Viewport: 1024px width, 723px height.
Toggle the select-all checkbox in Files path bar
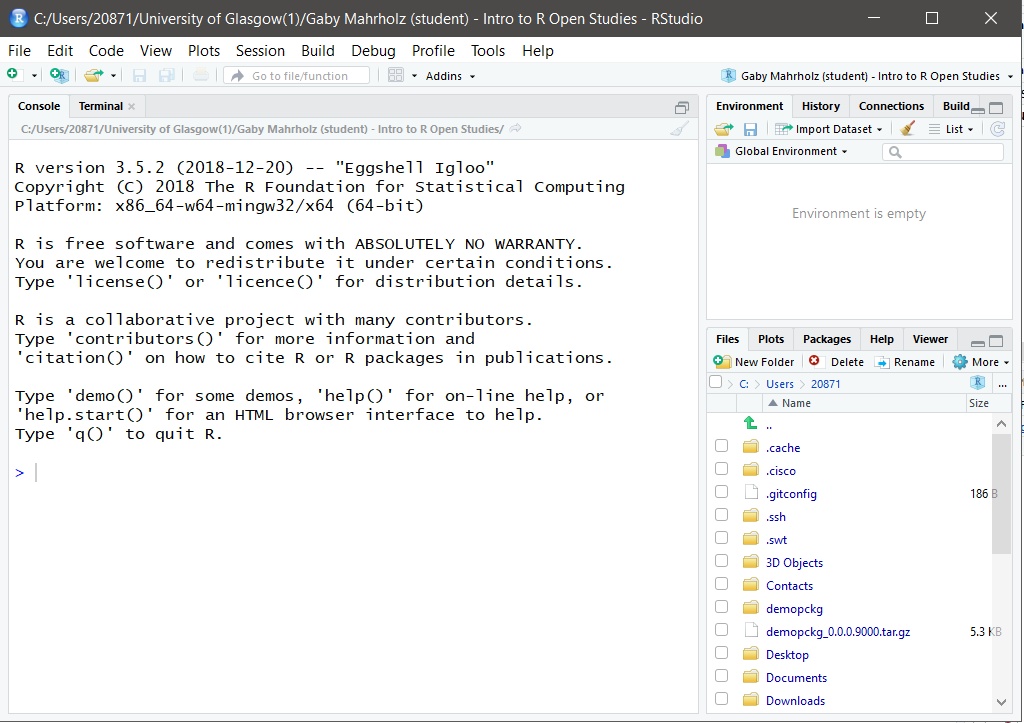pos(715,382)
